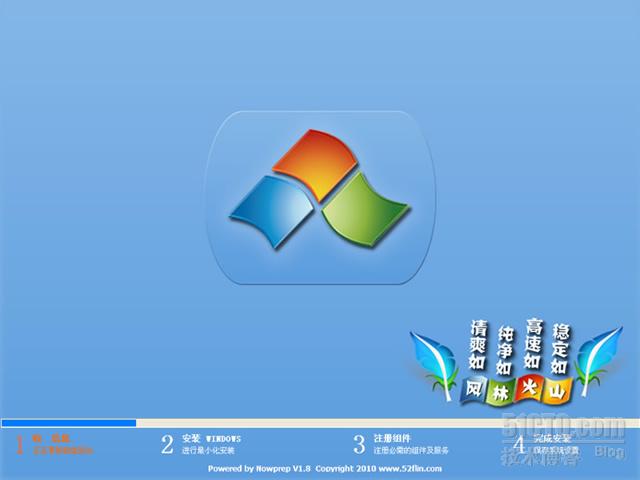The height and width of the screenshot is (480, 640).
Task: Click the 注册必需的组件及服务 subtitle text
Action: click(x=411, y=451)
